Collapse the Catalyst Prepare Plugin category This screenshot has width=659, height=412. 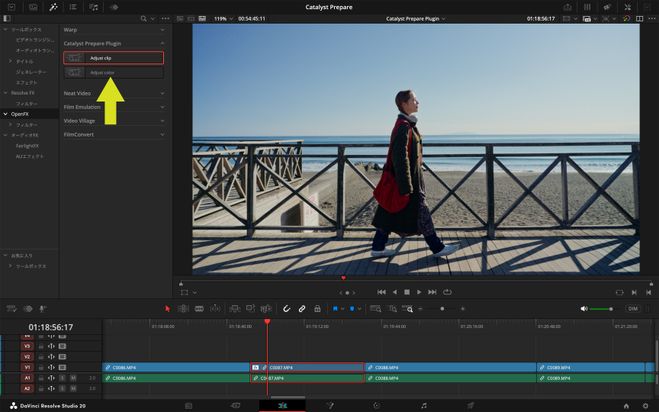click(x=162, y=43)
